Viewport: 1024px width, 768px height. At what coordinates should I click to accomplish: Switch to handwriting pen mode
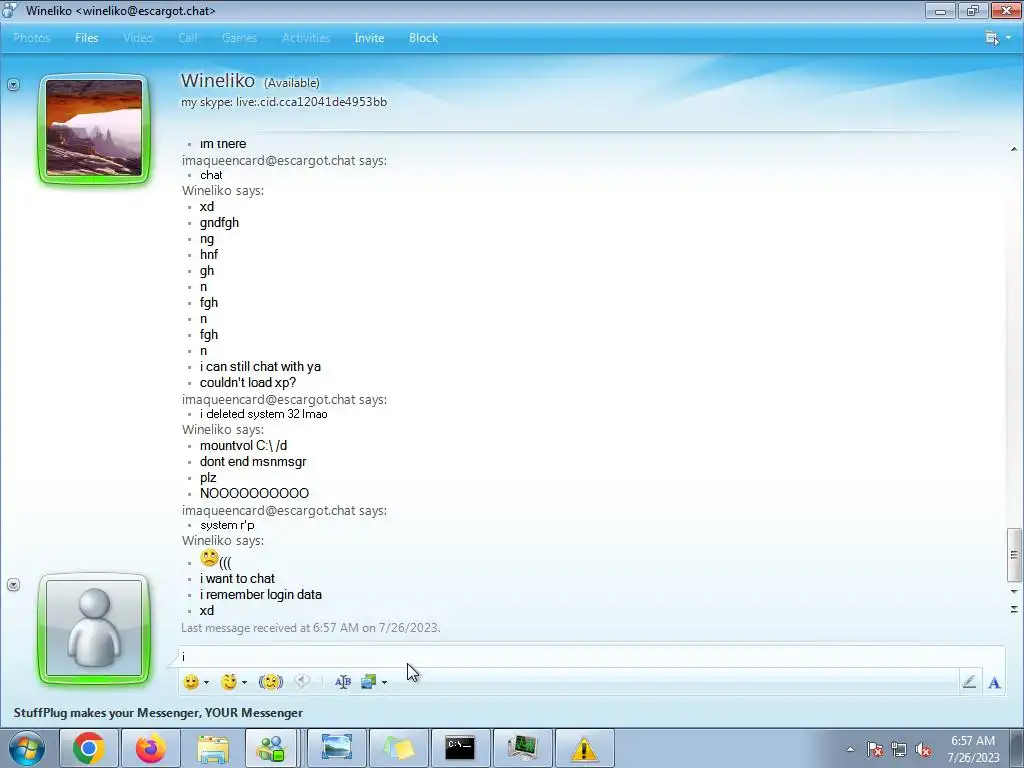(969, 682)
